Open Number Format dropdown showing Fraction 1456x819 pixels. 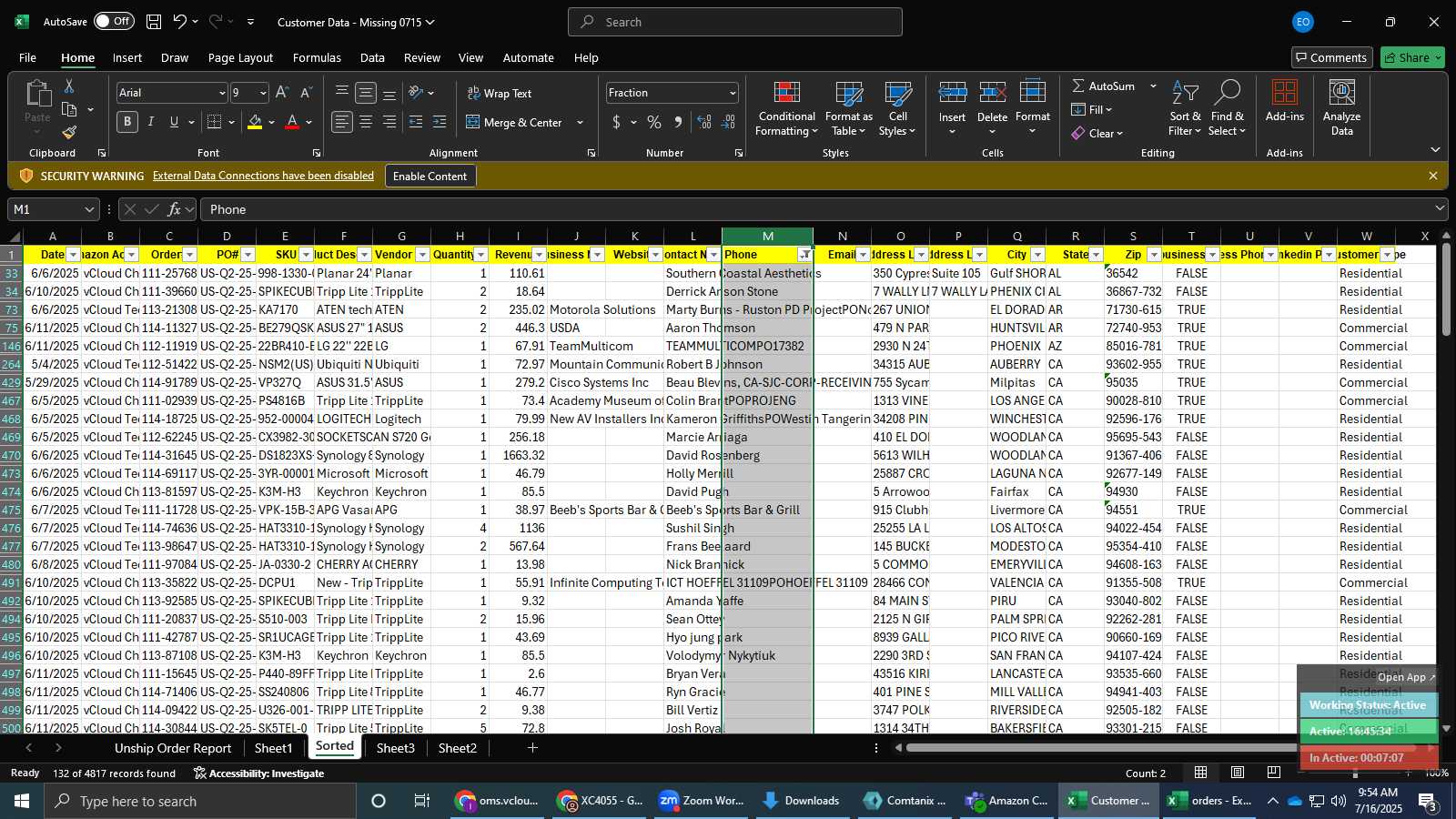[733, 93]
